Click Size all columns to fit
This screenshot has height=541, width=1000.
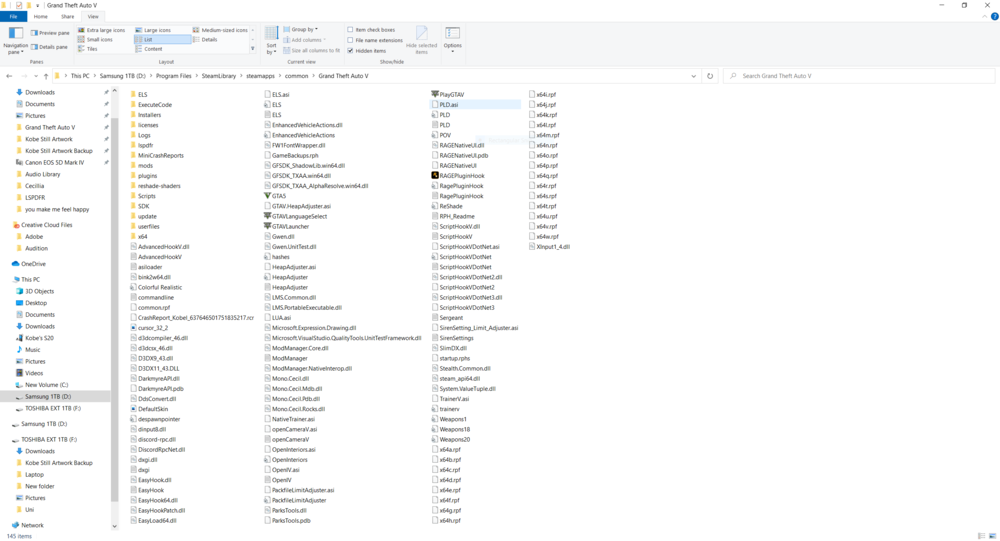tap(311, 50)
